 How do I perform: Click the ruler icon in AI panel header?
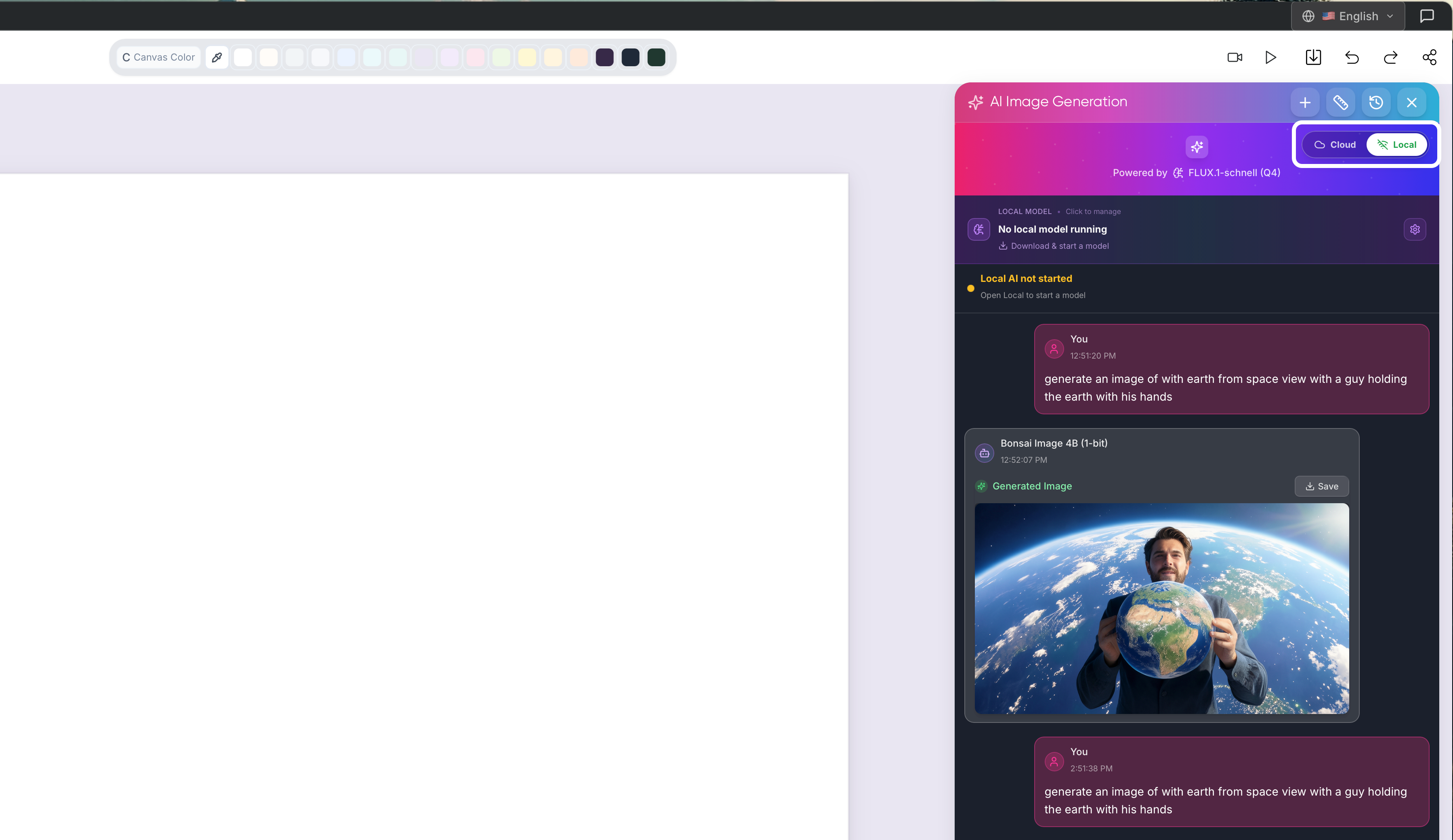[1341, 103]
